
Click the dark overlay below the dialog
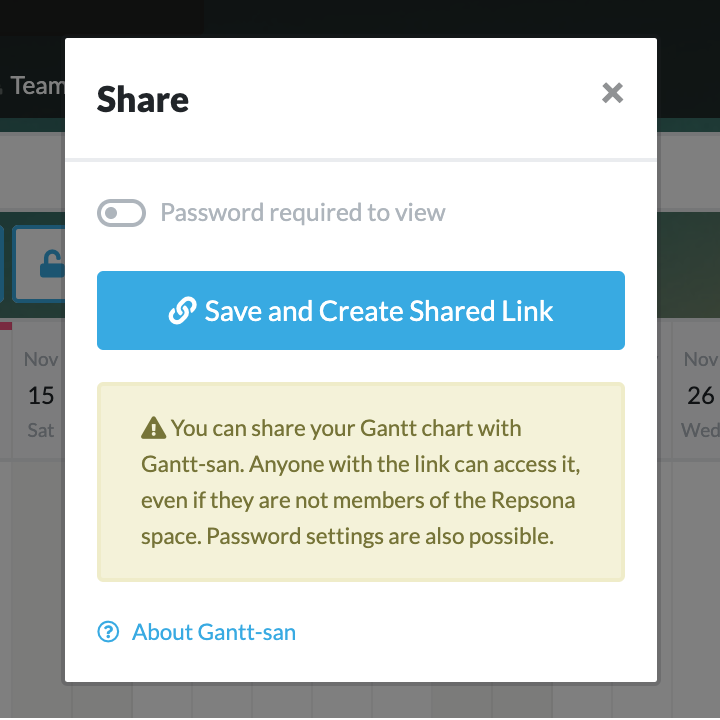pyautogui.click(x=360, y=702)
